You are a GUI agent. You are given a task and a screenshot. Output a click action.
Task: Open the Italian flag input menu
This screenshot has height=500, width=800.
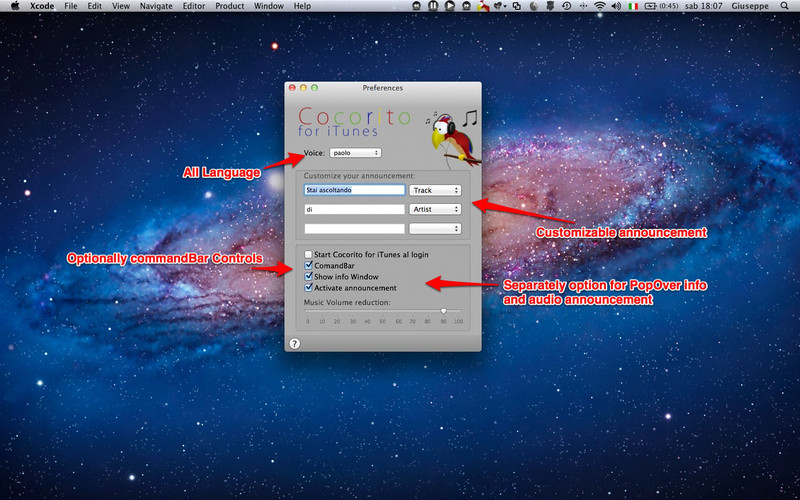(633, 6)
